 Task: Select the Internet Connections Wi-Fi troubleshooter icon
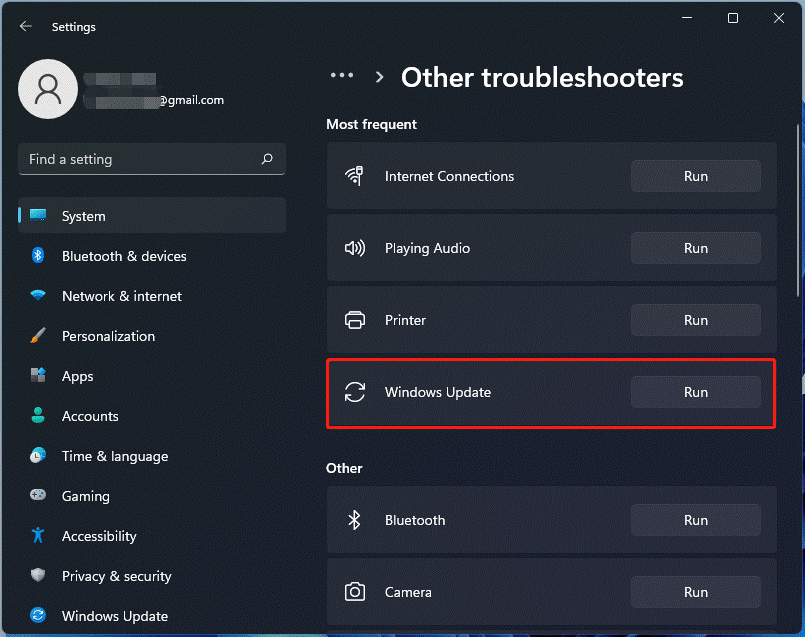(x=355, y=175)
